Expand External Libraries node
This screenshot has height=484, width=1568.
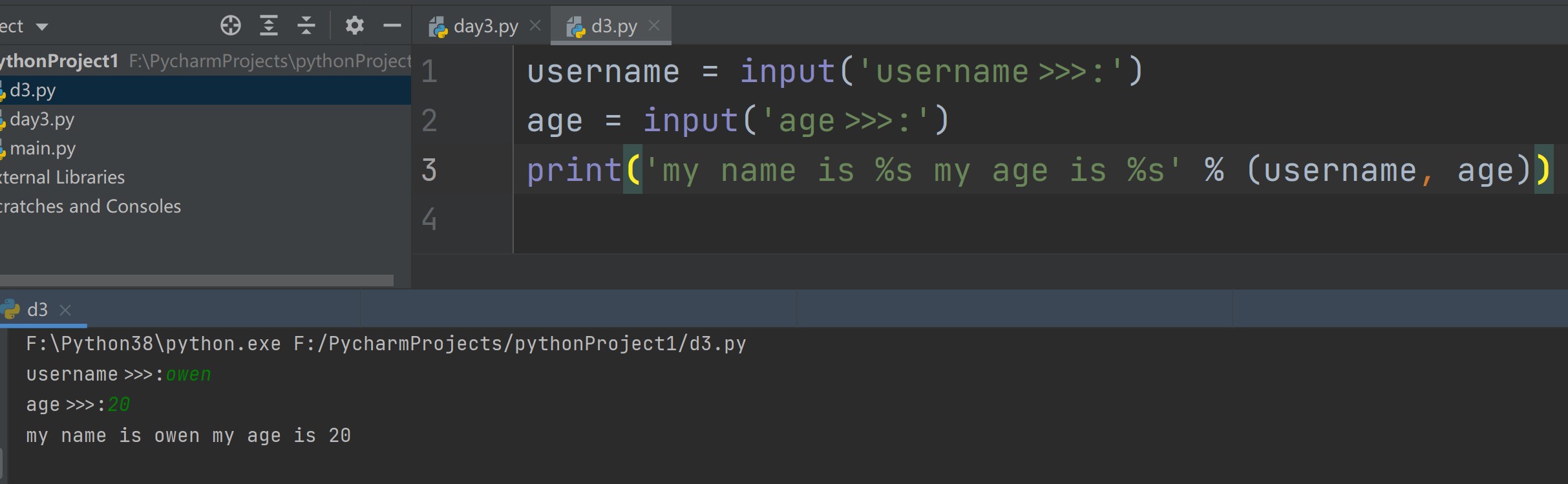click(62, 178)
